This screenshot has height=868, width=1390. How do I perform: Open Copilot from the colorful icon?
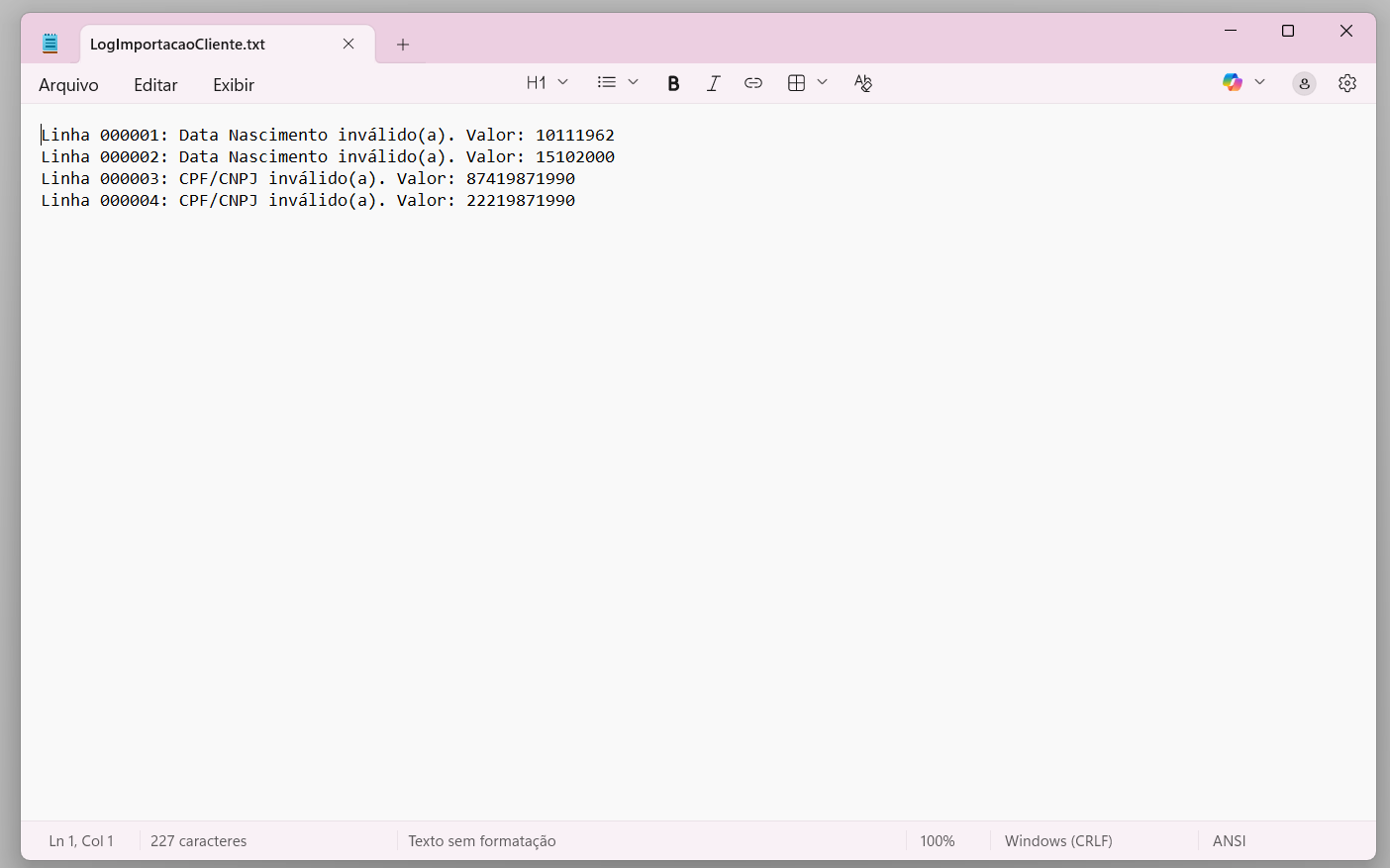(x=1233, y=83)
